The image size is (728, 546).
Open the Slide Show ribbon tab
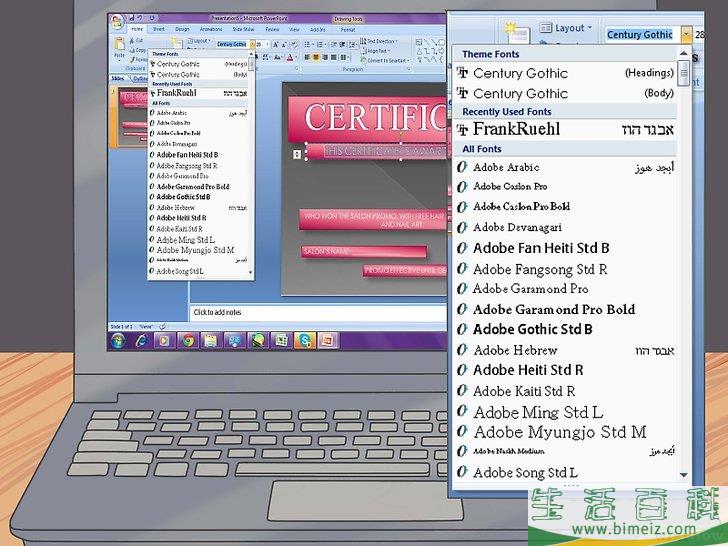coord(243,29)
